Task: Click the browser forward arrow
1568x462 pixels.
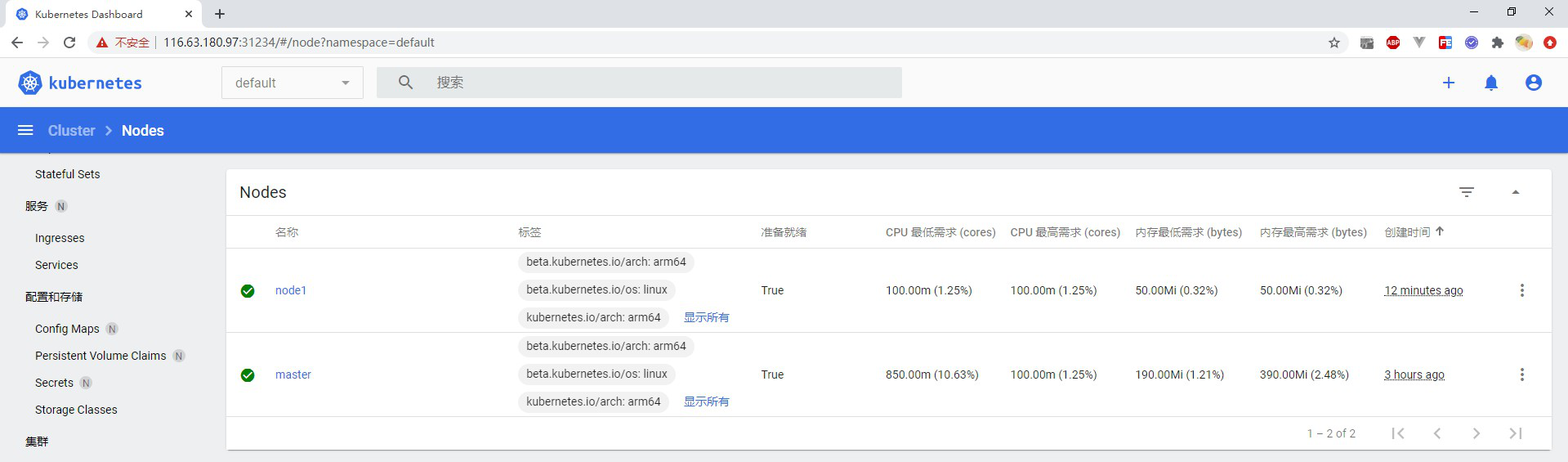Action: click(x=43, y=43)
